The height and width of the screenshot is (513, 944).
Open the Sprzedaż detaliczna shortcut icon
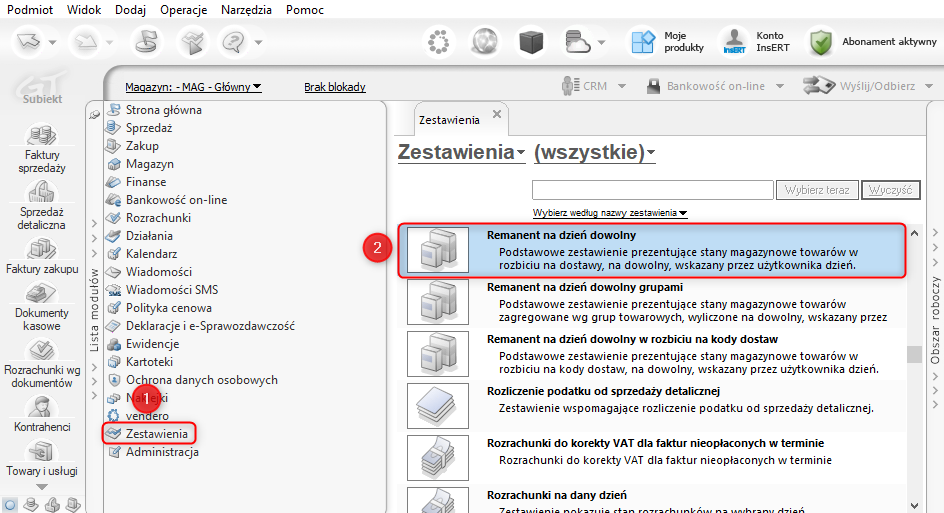tap(42, 191)
